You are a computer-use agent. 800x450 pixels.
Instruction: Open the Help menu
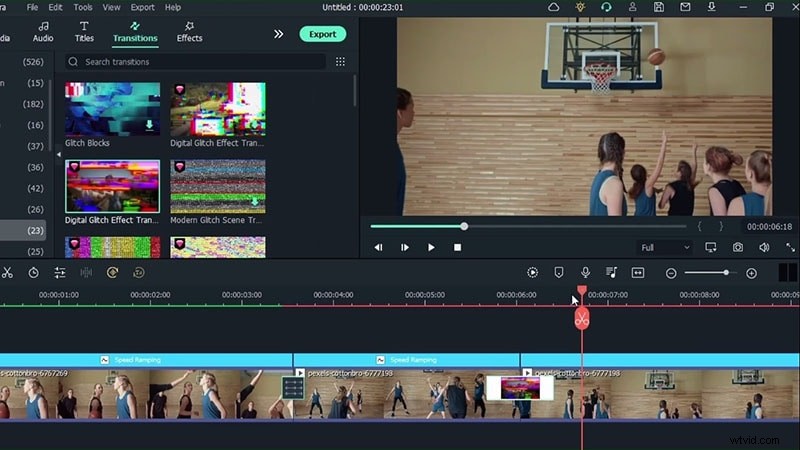tap(172, 7)
